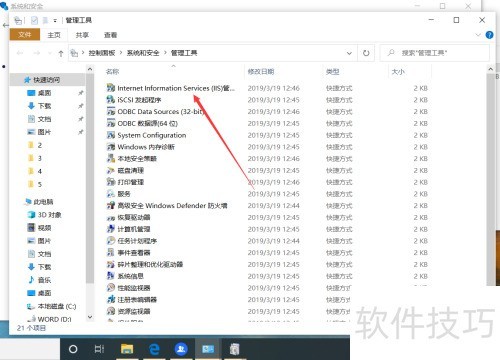This screenshot has width=500, height=360.
Task: Open Task View on the taskbar
Action: click(99, 349)
